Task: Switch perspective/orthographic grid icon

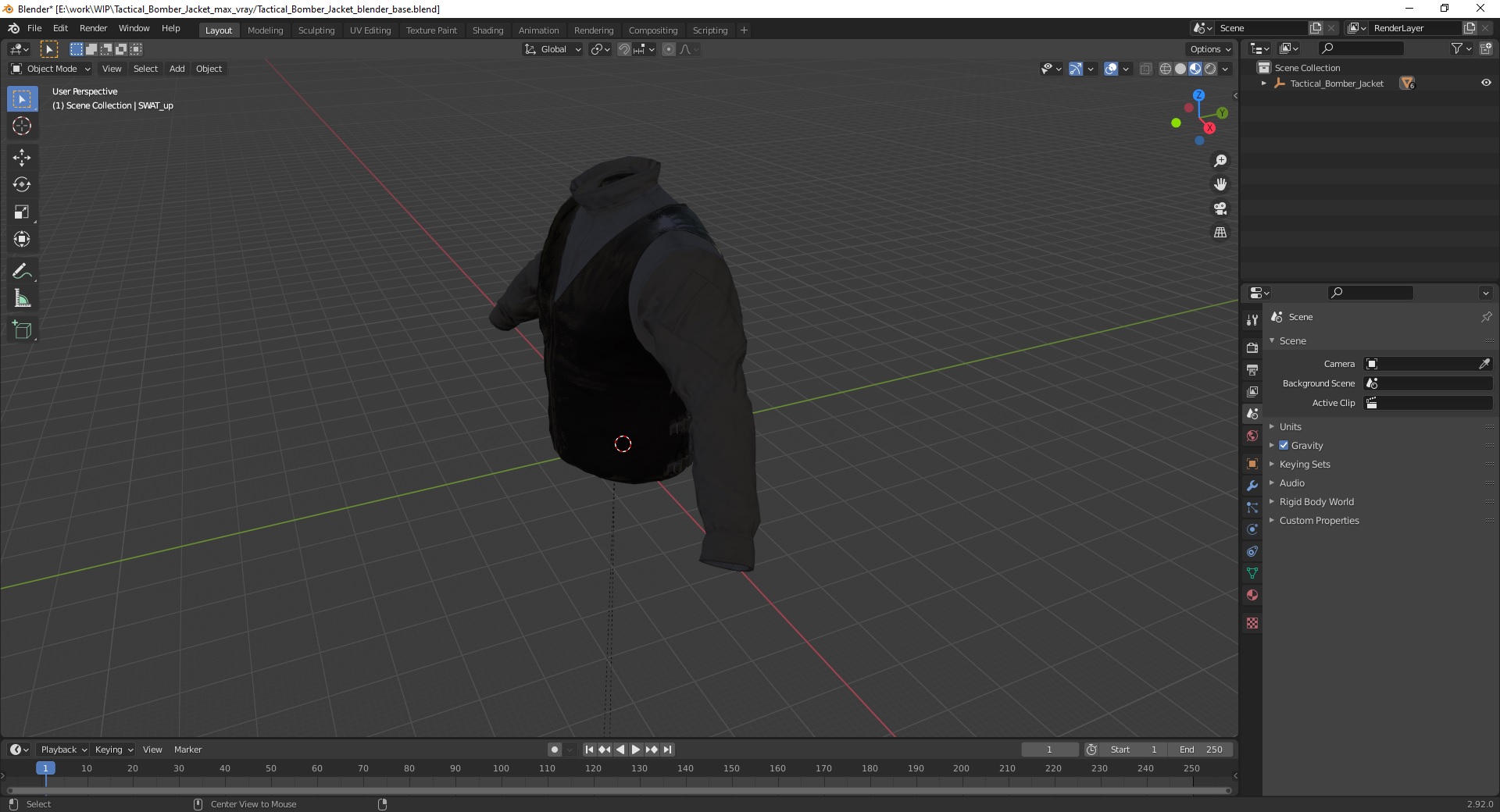Action: click(1220, 233)
